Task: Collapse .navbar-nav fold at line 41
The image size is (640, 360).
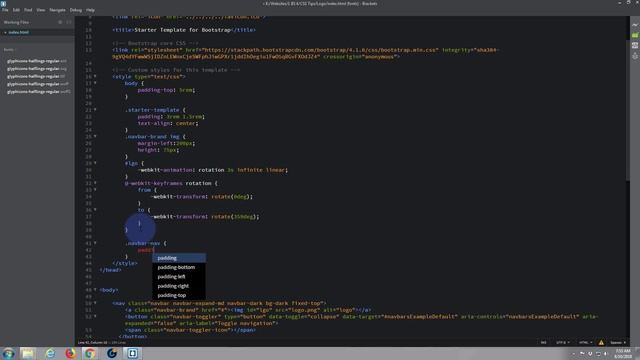Action: (x=96, y=243)
